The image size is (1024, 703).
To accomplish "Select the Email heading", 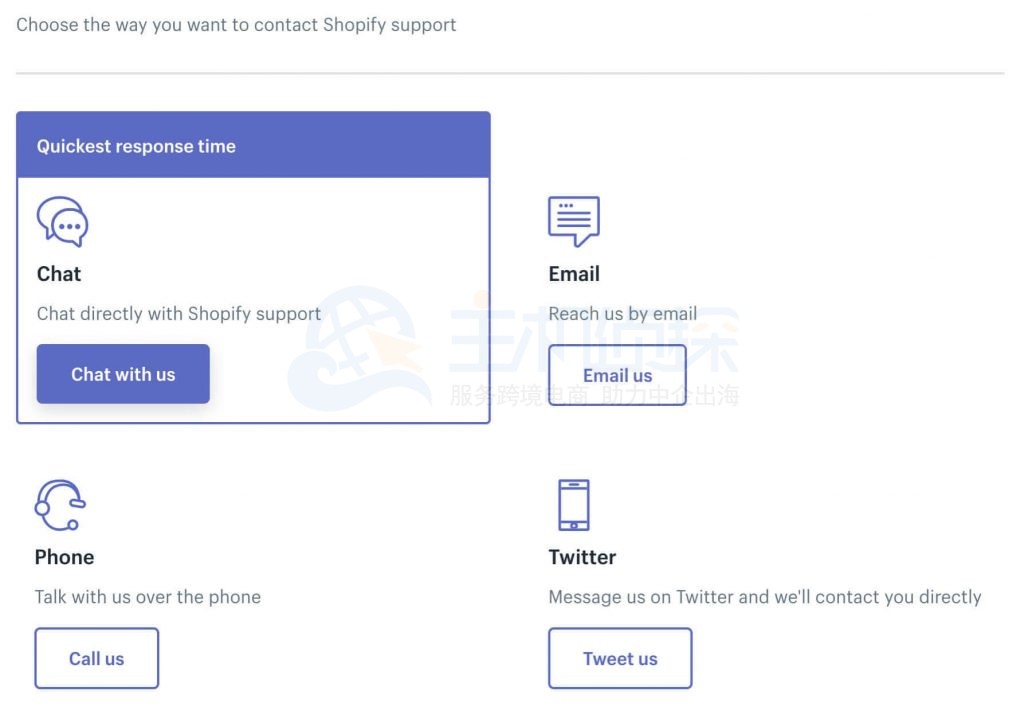I will (574, 274).
